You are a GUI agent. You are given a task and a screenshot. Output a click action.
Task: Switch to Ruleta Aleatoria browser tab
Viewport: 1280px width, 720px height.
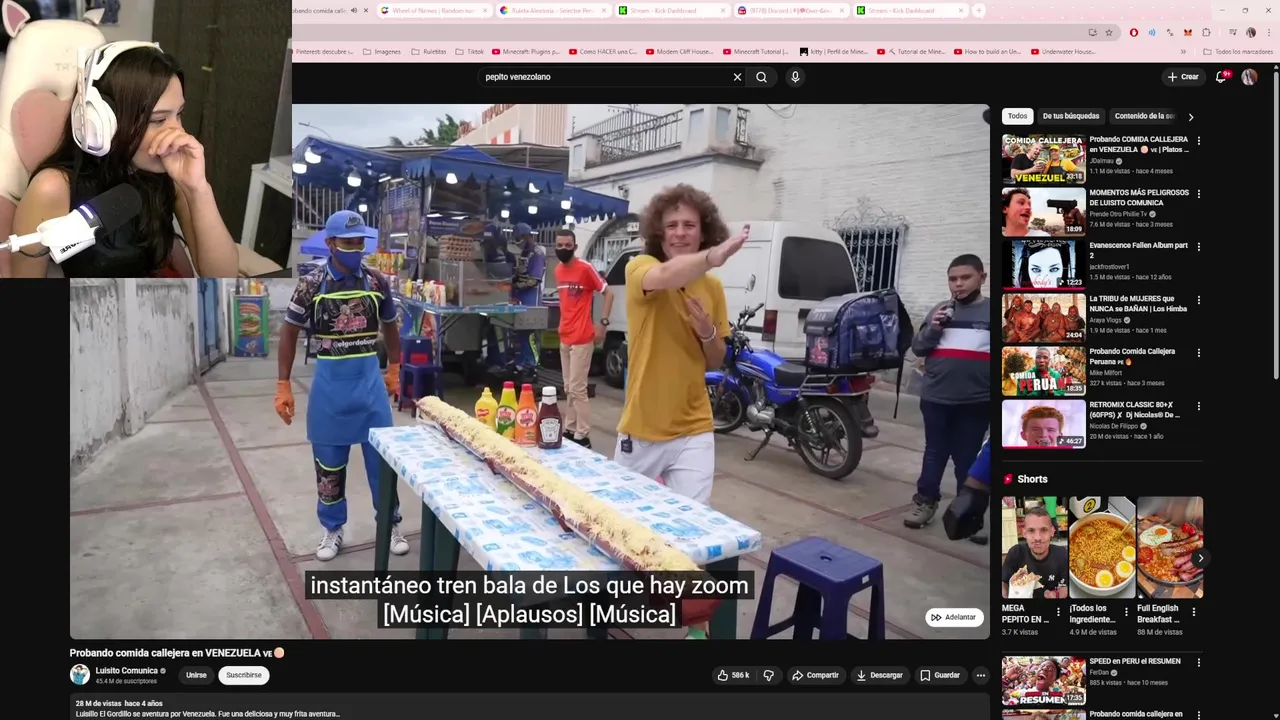coord(553,11)
